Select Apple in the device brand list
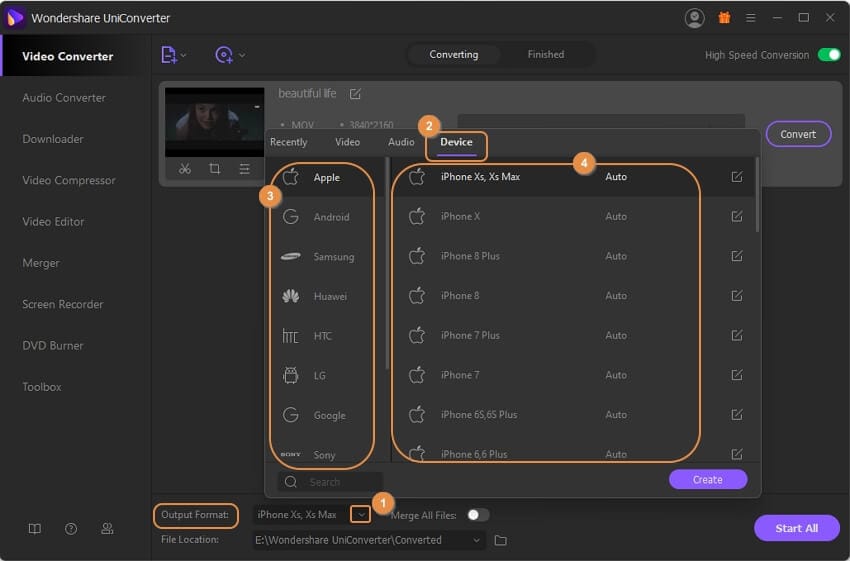The height and width of the screenshot is (561, 850). (325, 177)
